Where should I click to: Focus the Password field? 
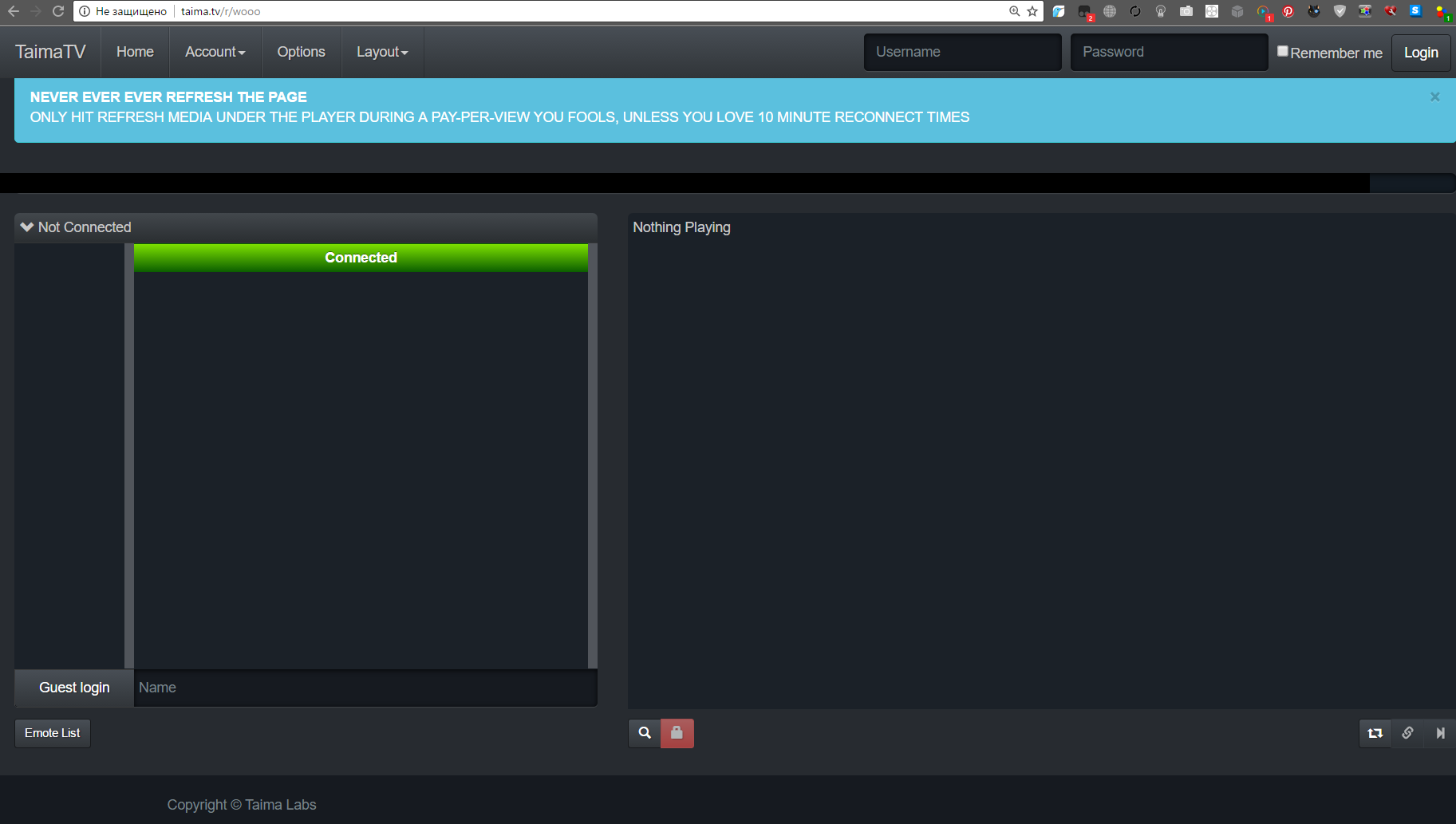pyautogui.click(x=1169, y=52)
